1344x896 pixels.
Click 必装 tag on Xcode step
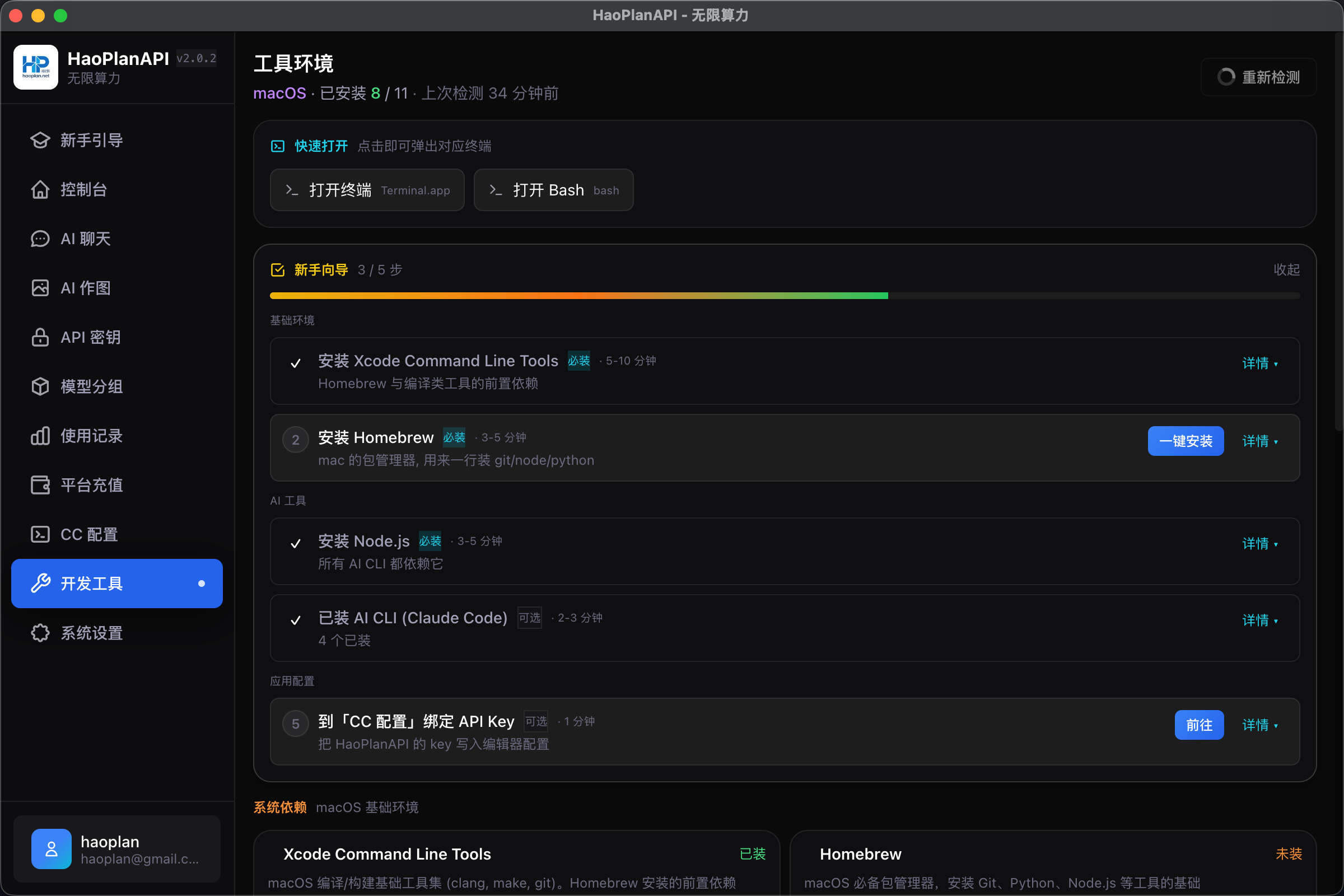pos(578,361)
